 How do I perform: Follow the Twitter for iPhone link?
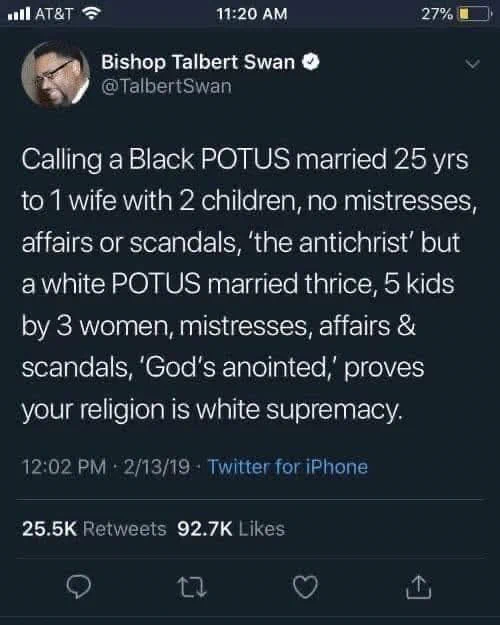point(287,467)
